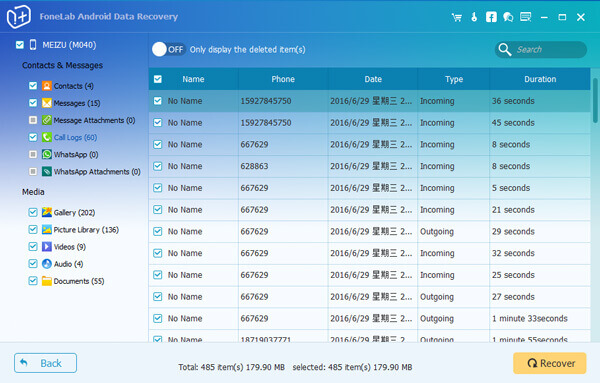Uncheck the row with 45 seconds duration
The width and height of the screenshot is (600, 383).
[x=158, y=122]
